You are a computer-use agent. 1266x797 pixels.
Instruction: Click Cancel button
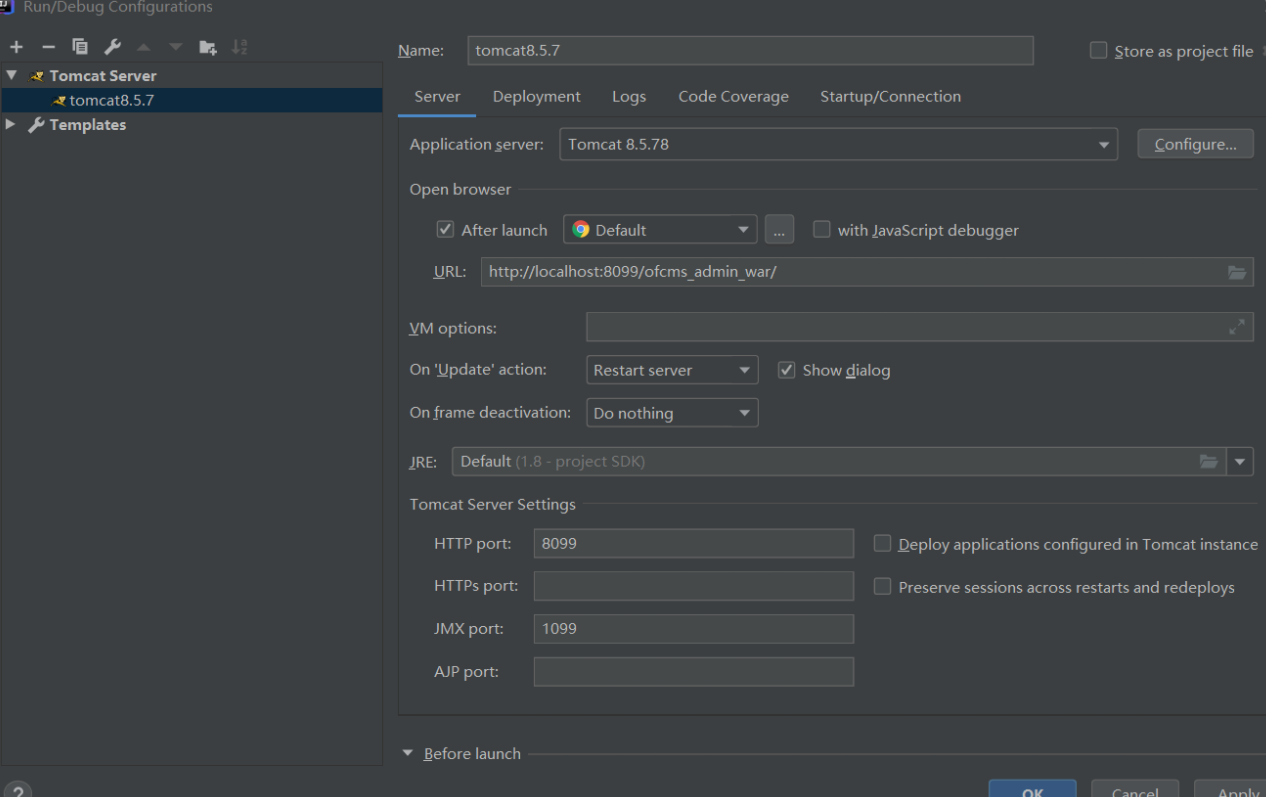[x=1135, y=789]
